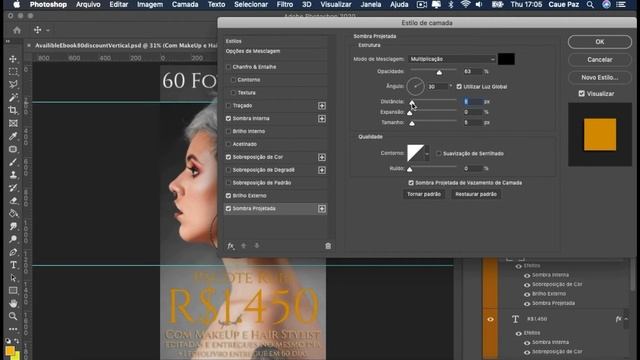The width and height of the screenshot is (640, 360).
Task: Toggle the Visualizar preview checkbox
Action: tap(582, 93)
